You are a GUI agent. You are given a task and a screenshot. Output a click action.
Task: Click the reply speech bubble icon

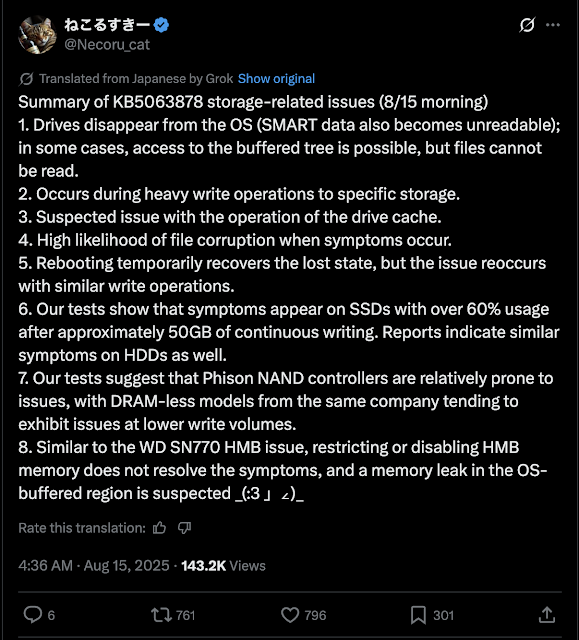[33, 615]
